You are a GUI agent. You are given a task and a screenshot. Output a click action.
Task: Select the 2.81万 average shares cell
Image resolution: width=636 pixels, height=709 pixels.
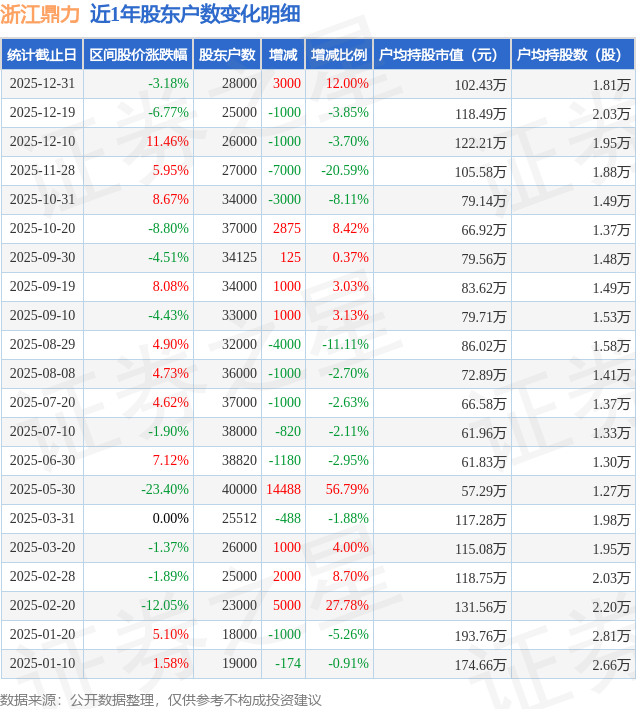tap(610, 635)
